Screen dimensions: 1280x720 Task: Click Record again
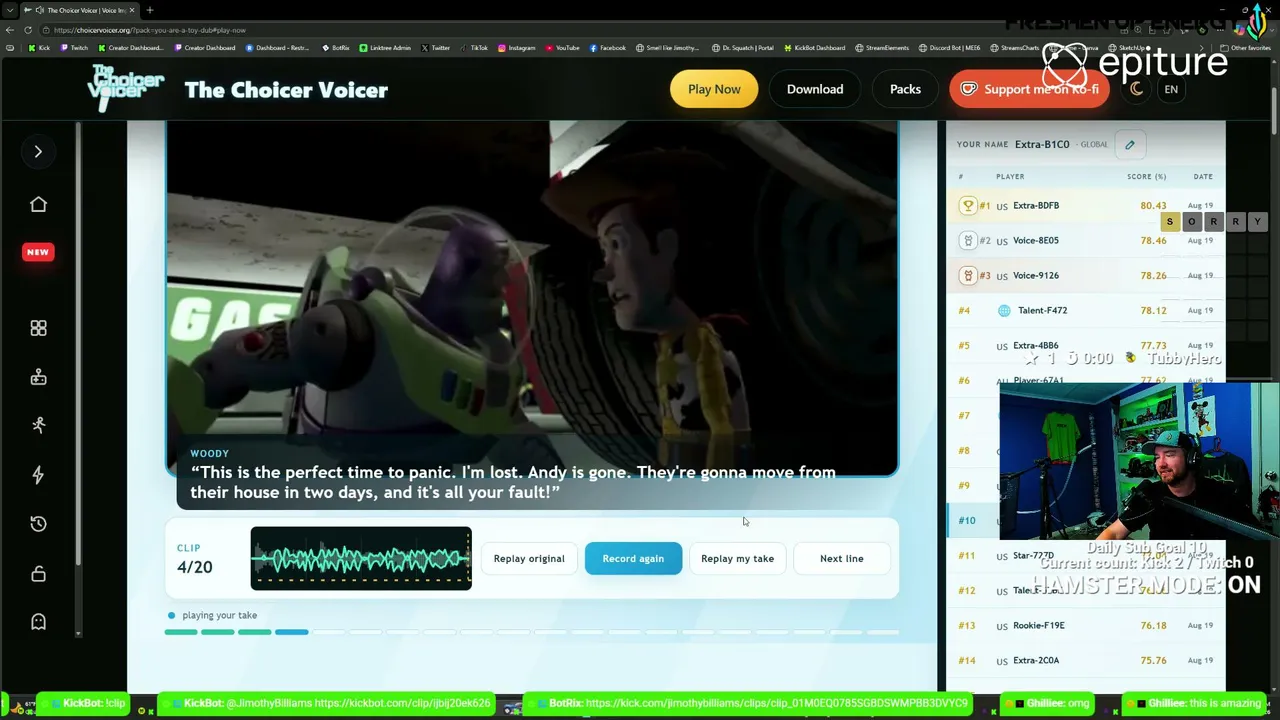pyautogui.click(x=633, y=559)
